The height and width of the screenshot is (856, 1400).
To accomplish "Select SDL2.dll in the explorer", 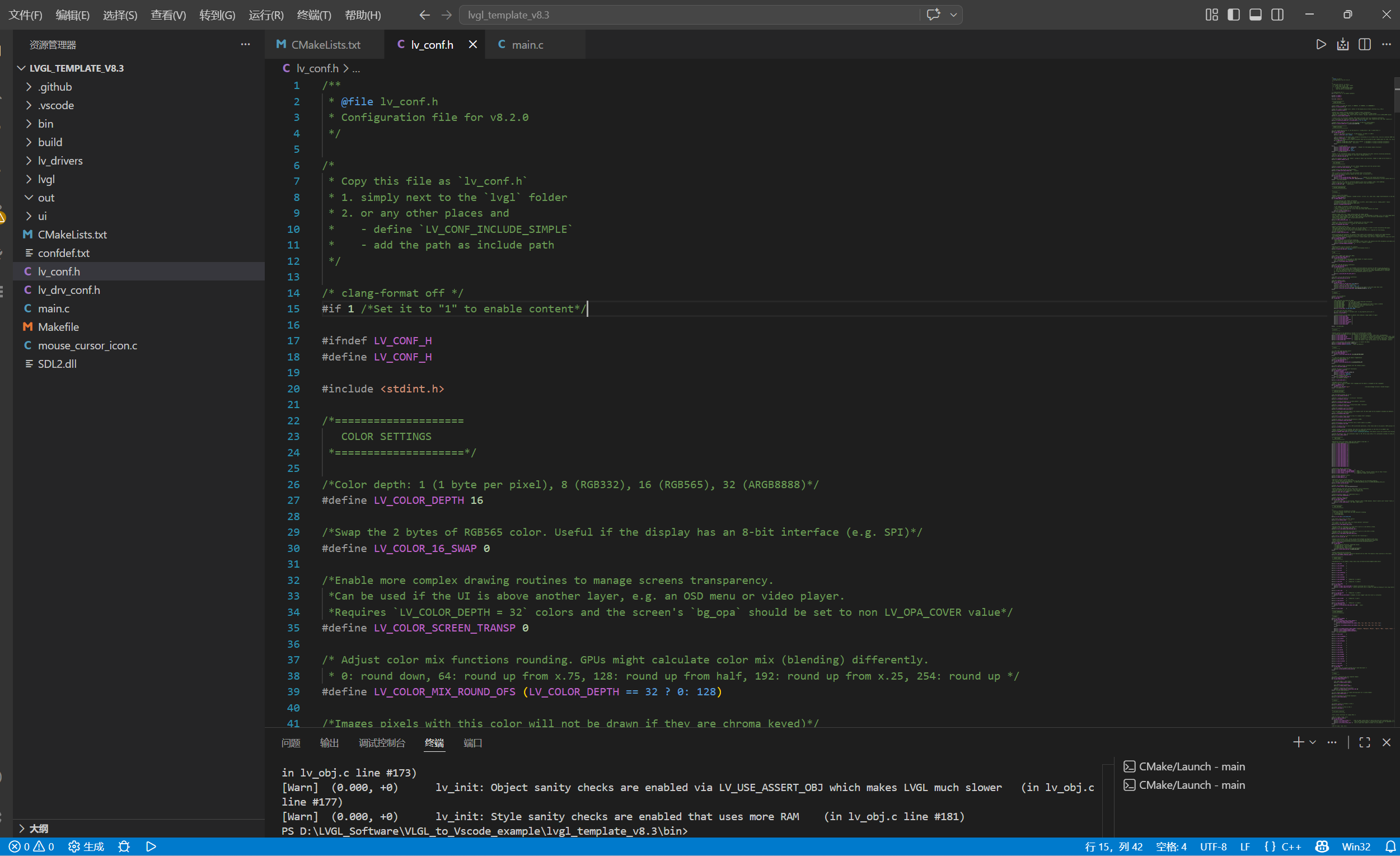I will pyautogui.click(x=139, y=364).
